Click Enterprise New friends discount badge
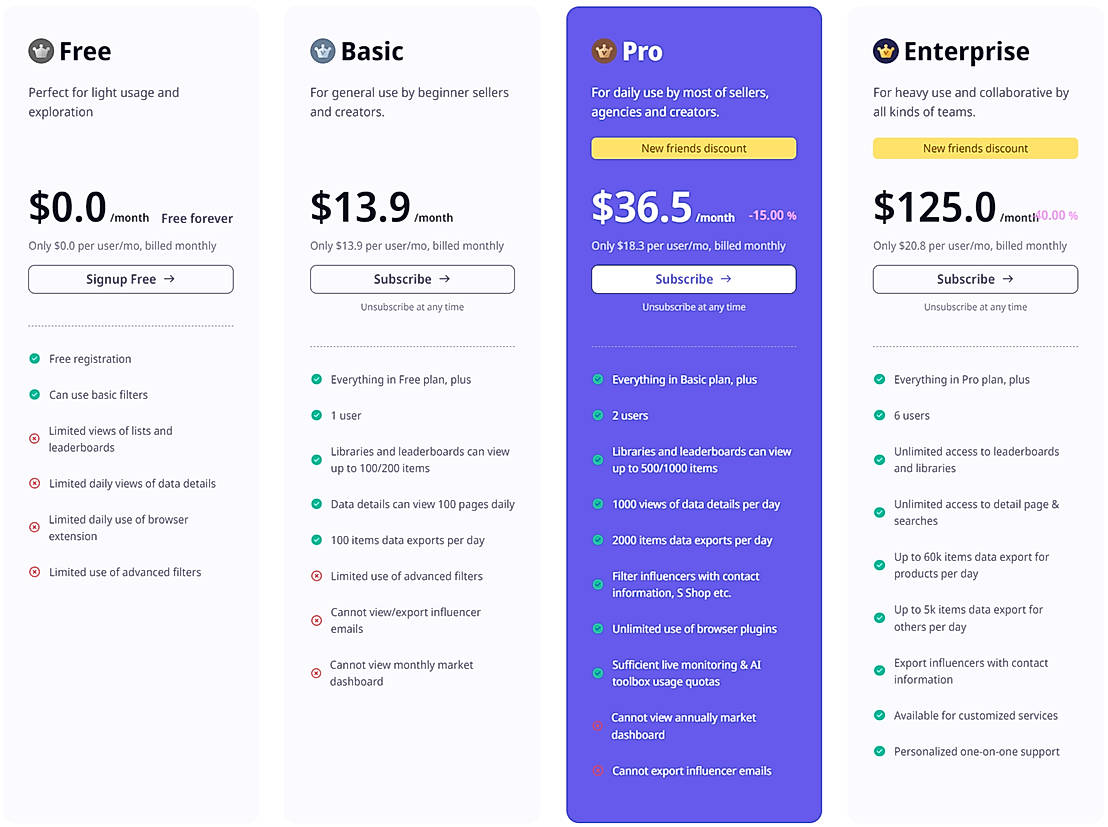 pyautogui.click(x=975, y=149)
